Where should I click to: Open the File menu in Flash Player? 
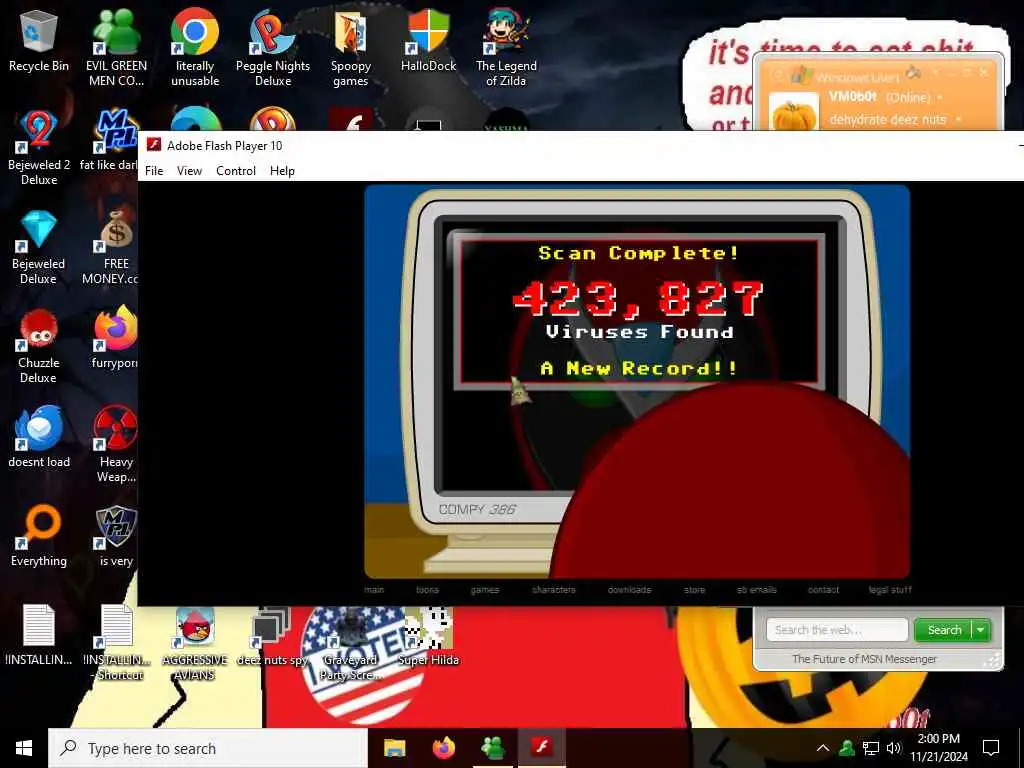[x=154, y=170]
